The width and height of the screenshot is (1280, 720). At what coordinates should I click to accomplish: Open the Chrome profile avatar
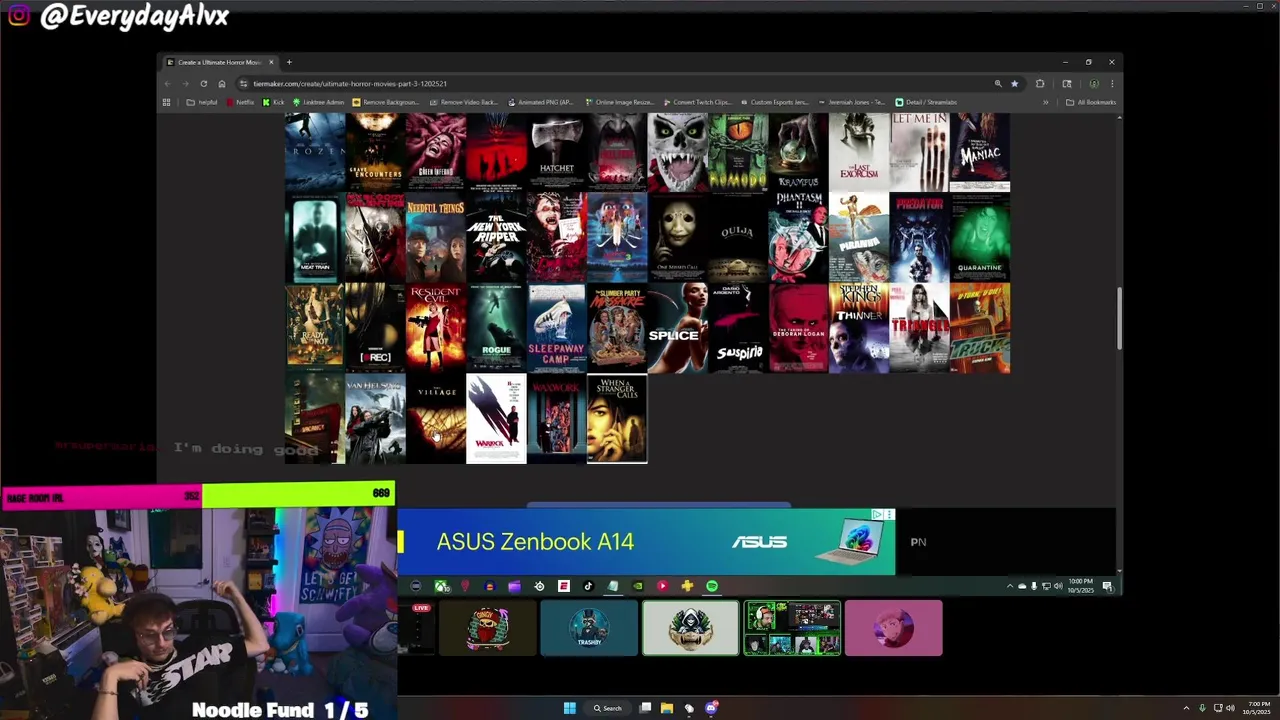point(1094,84)
